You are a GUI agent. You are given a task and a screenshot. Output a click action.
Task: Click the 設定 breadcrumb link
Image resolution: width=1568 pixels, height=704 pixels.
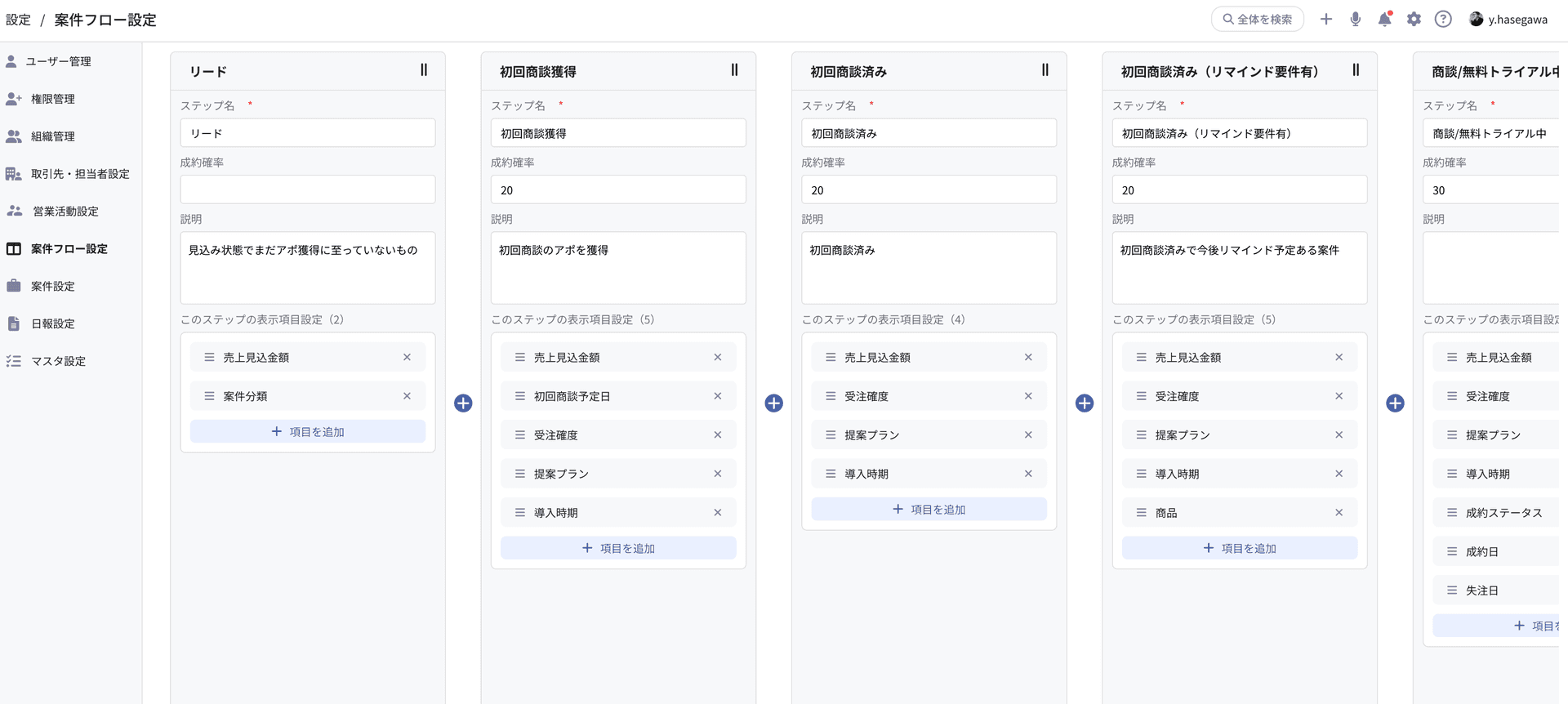[18, 20]
